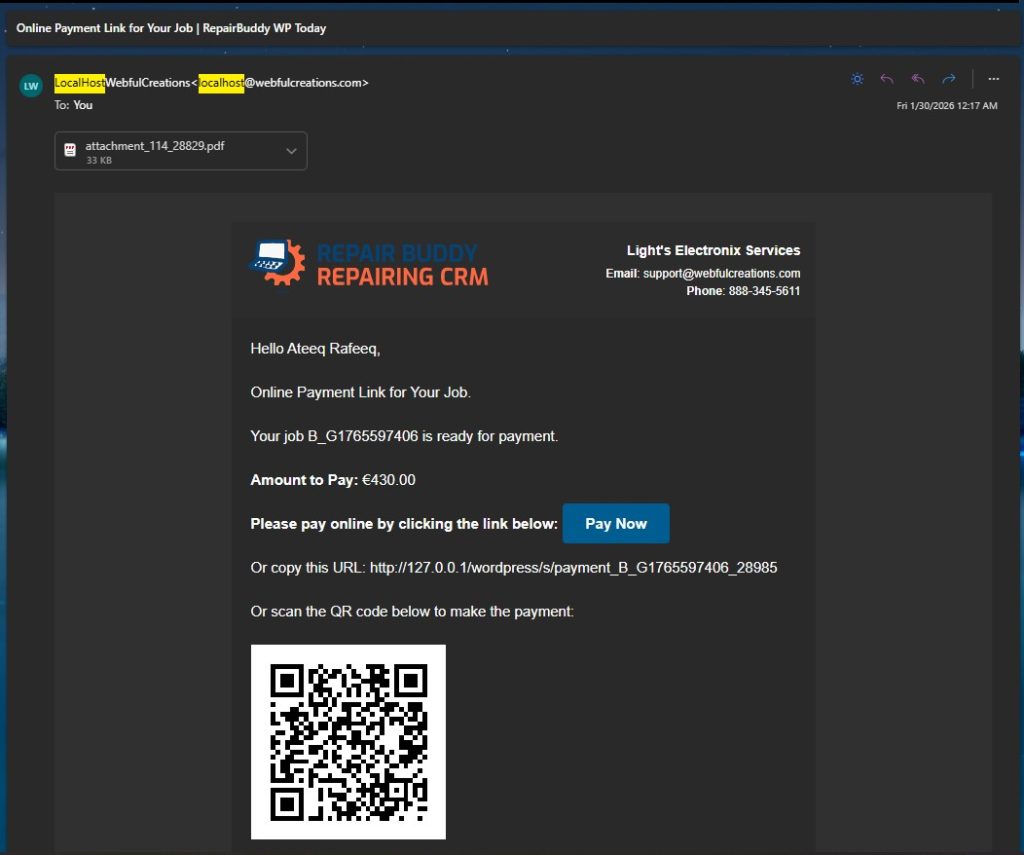Screen dimensions: 1024x855
Task: Toggle the light mode sun icon
Action: tap(857, 78)
